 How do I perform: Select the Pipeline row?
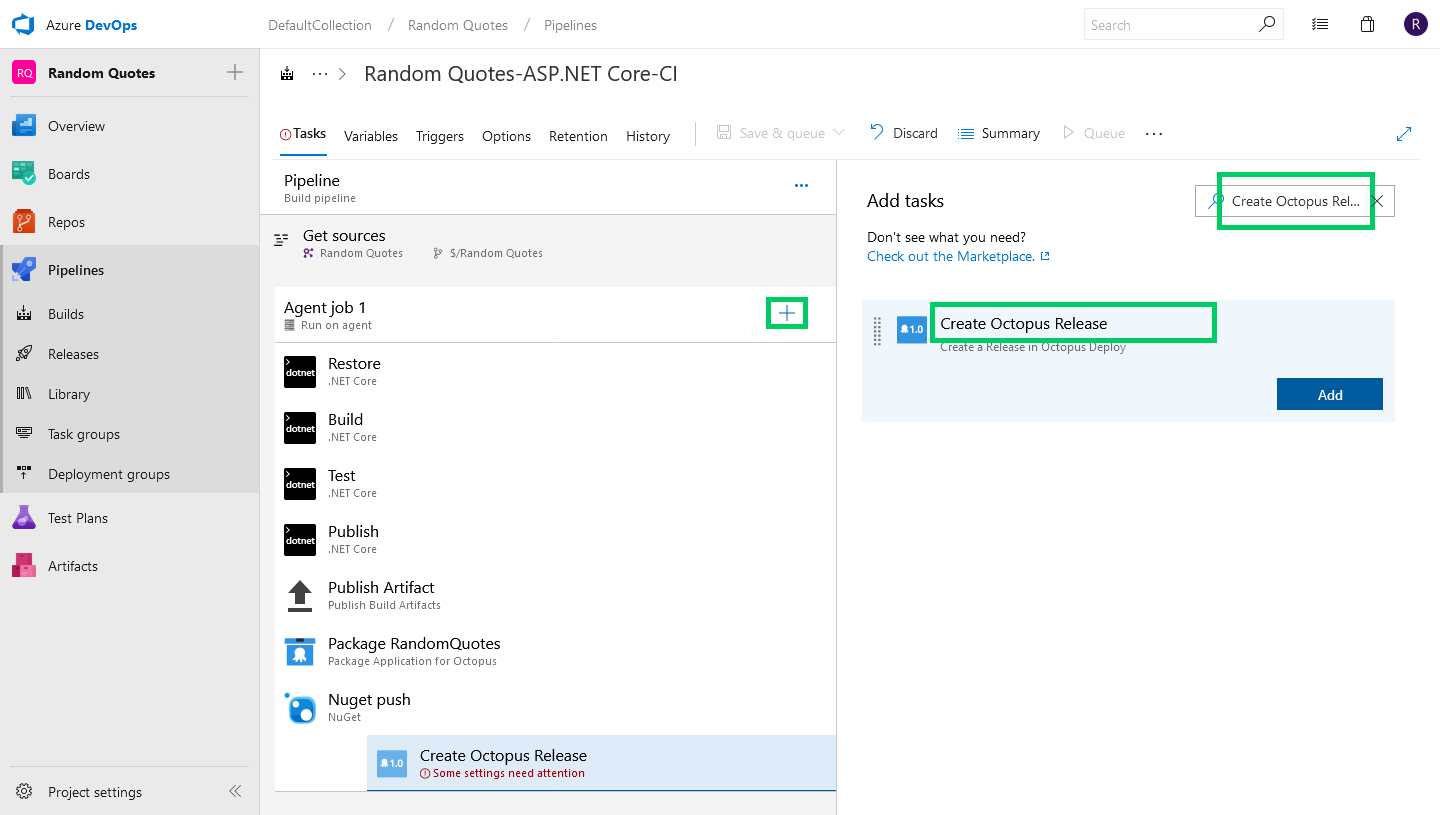(x=548, y=188)
